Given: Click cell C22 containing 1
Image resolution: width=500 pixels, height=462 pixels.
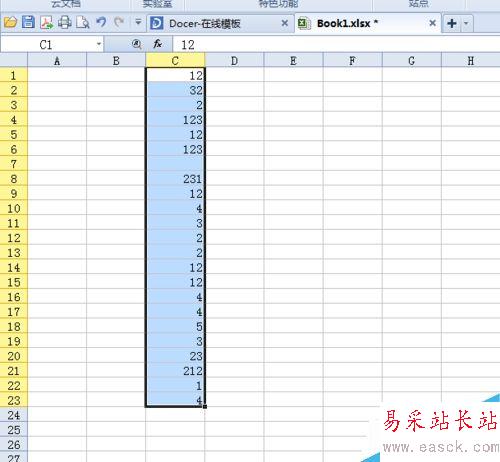Looking at the screenshot, I should (x=175, y=386).
